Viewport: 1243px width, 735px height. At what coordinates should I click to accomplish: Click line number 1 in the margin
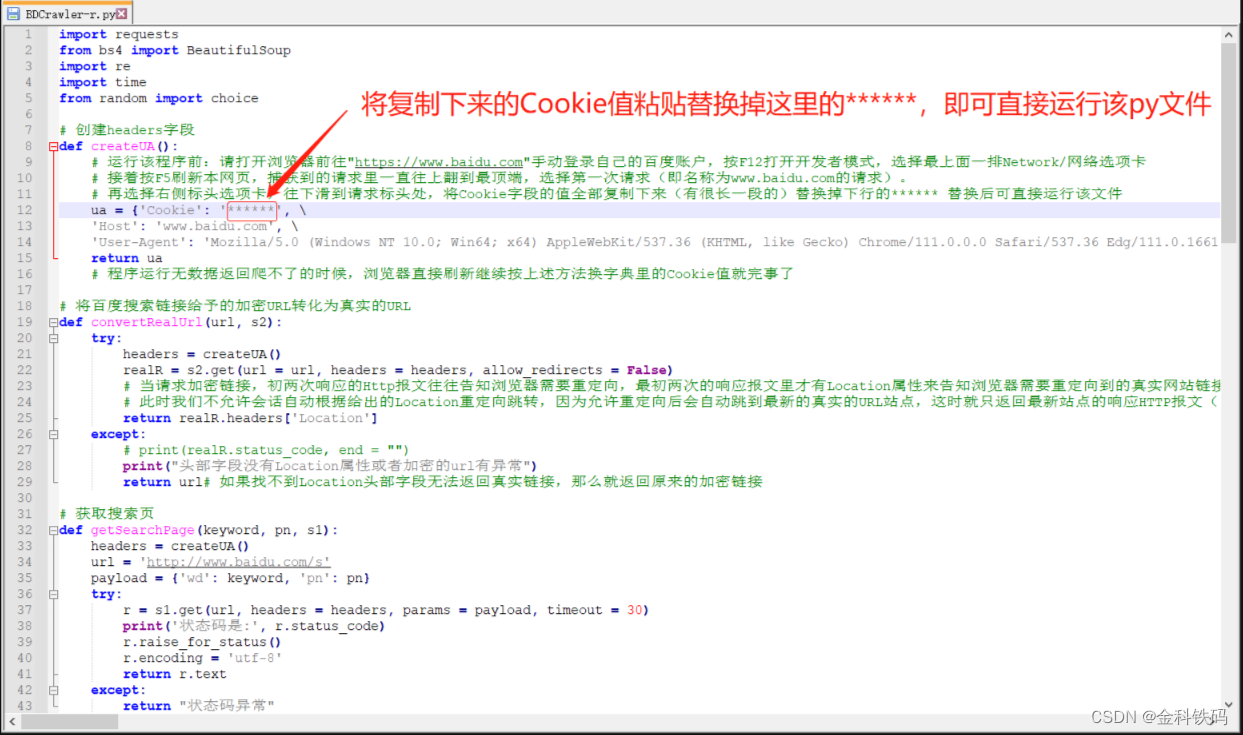pyautogui.click(x=29, y=34)
